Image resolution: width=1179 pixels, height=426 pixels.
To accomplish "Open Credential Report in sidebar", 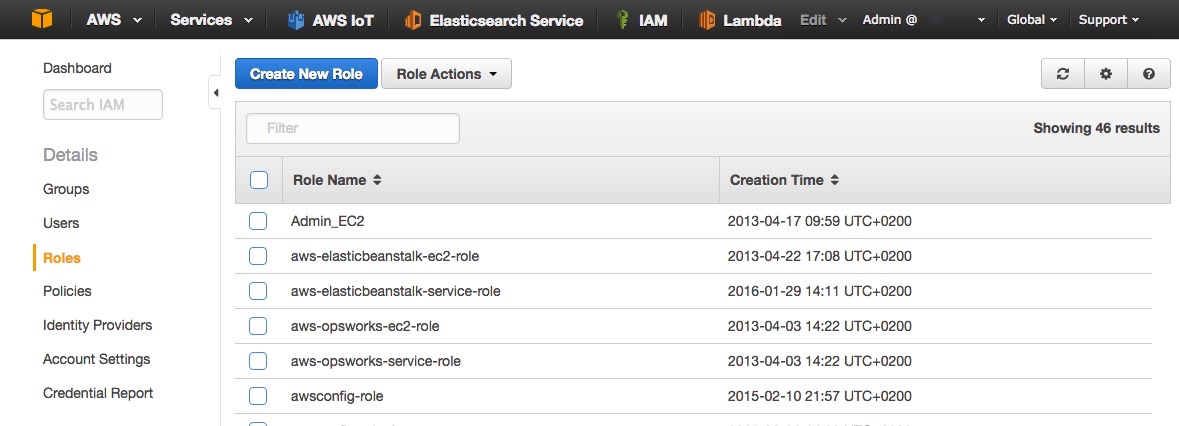I will [98, 393].
